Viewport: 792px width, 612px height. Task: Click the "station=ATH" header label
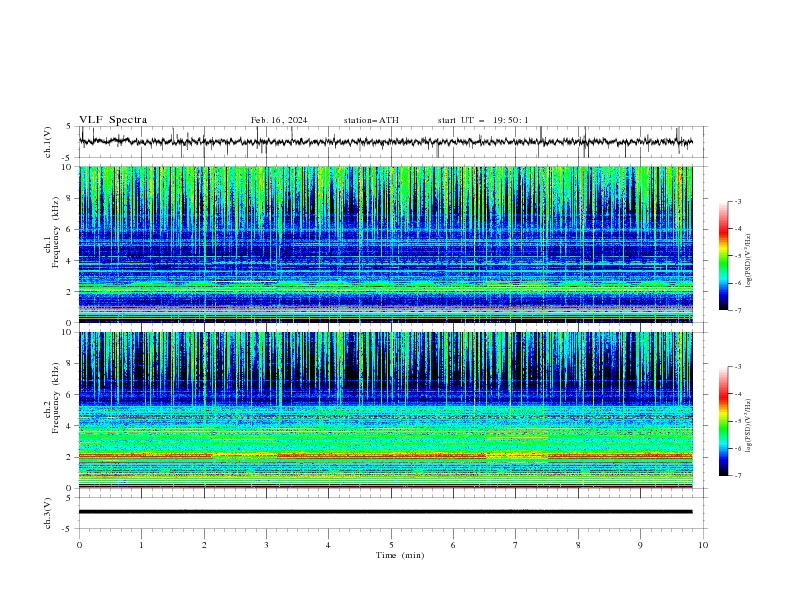pos(371,120)
